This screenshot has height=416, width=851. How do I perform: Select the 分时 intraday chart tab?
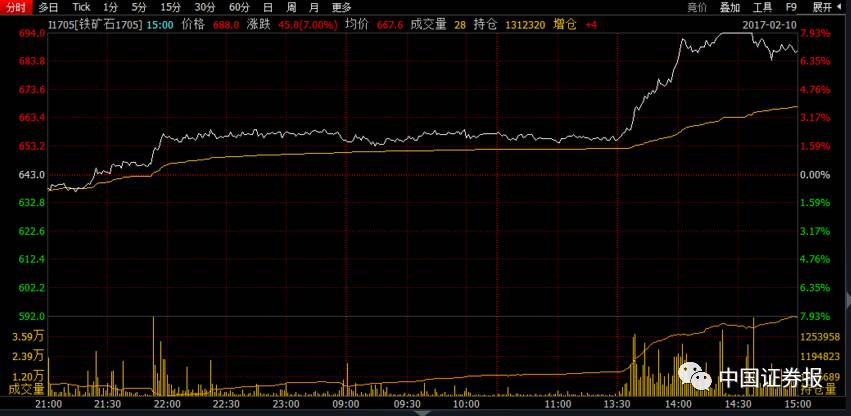coord(16,7)
